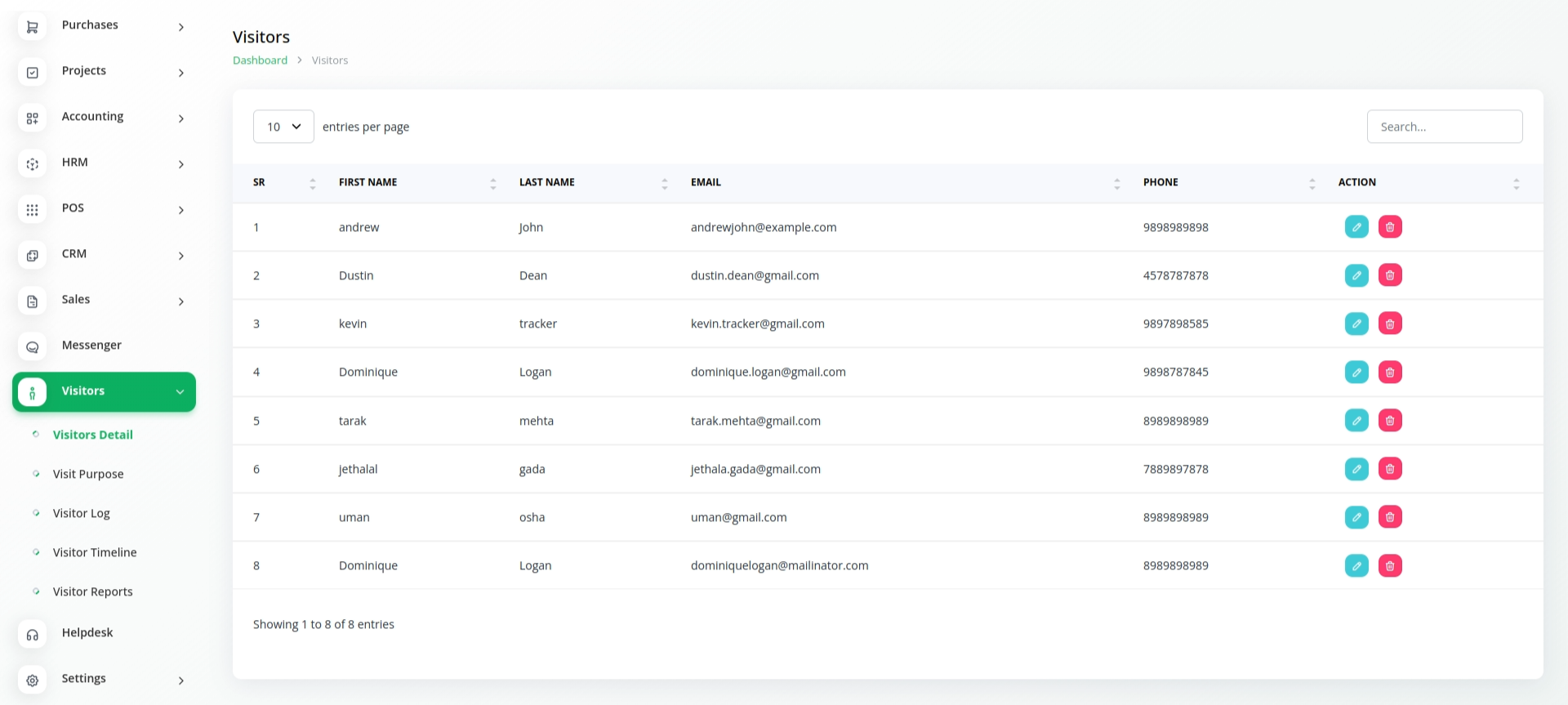Expand the Purchases menu chevron
This screenshot has height=705, width=1568.
tap(181, 27)
